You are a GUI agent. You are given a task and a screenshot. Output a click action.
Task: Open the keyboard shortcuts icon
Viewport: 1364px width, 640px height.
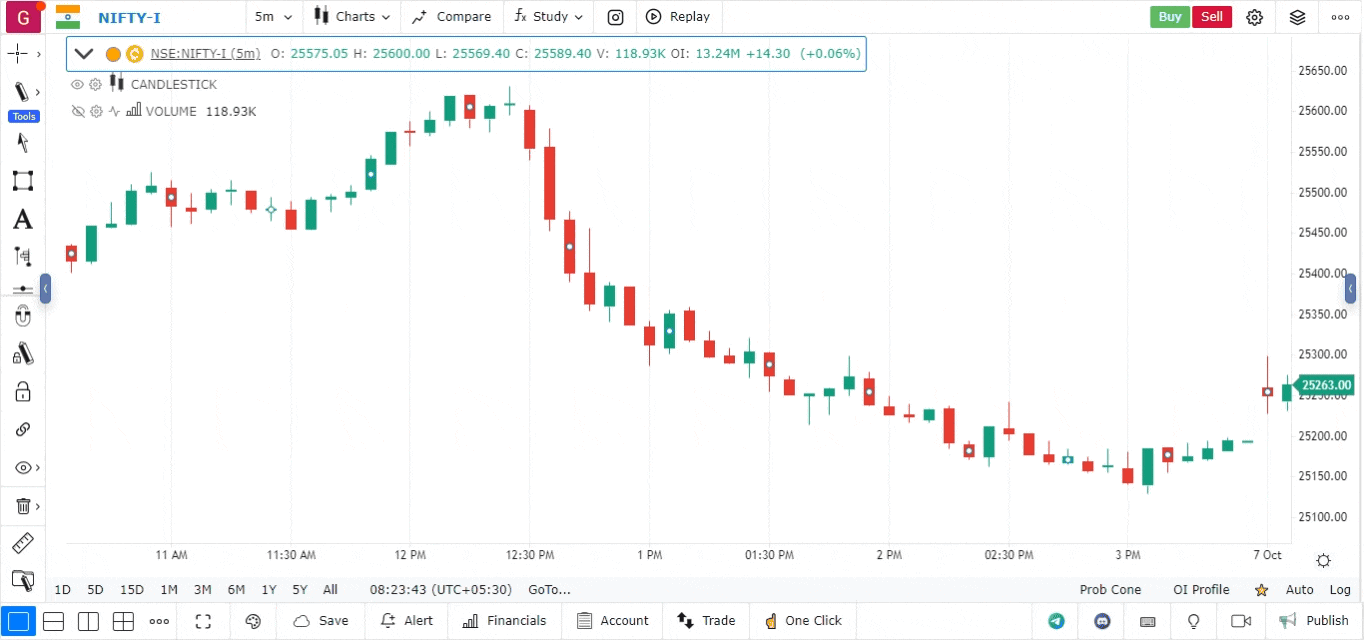click(x=1147, y=621)
